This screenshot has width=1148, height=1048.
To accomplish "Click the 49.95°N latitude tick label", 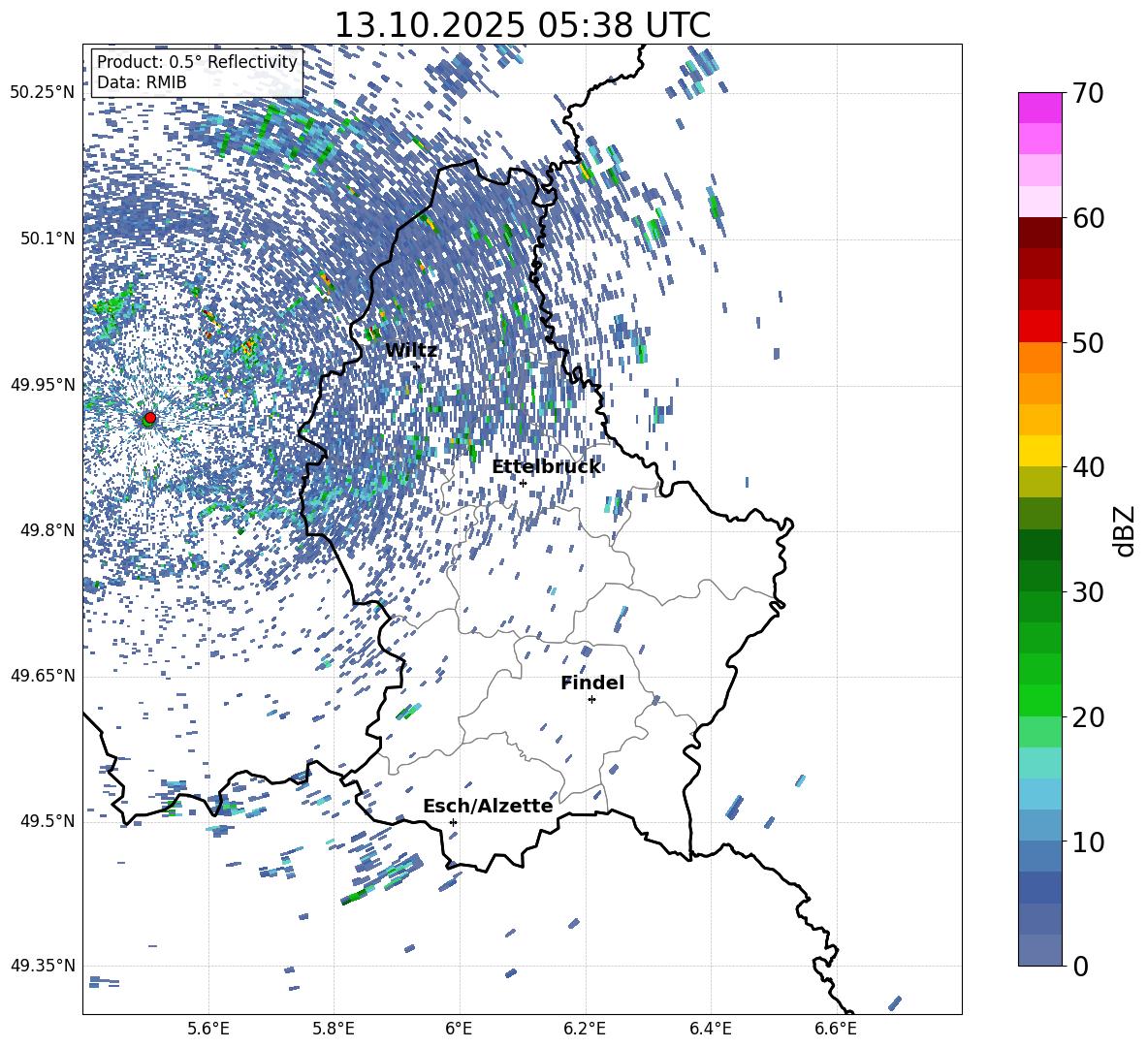I will coord(43,384).
